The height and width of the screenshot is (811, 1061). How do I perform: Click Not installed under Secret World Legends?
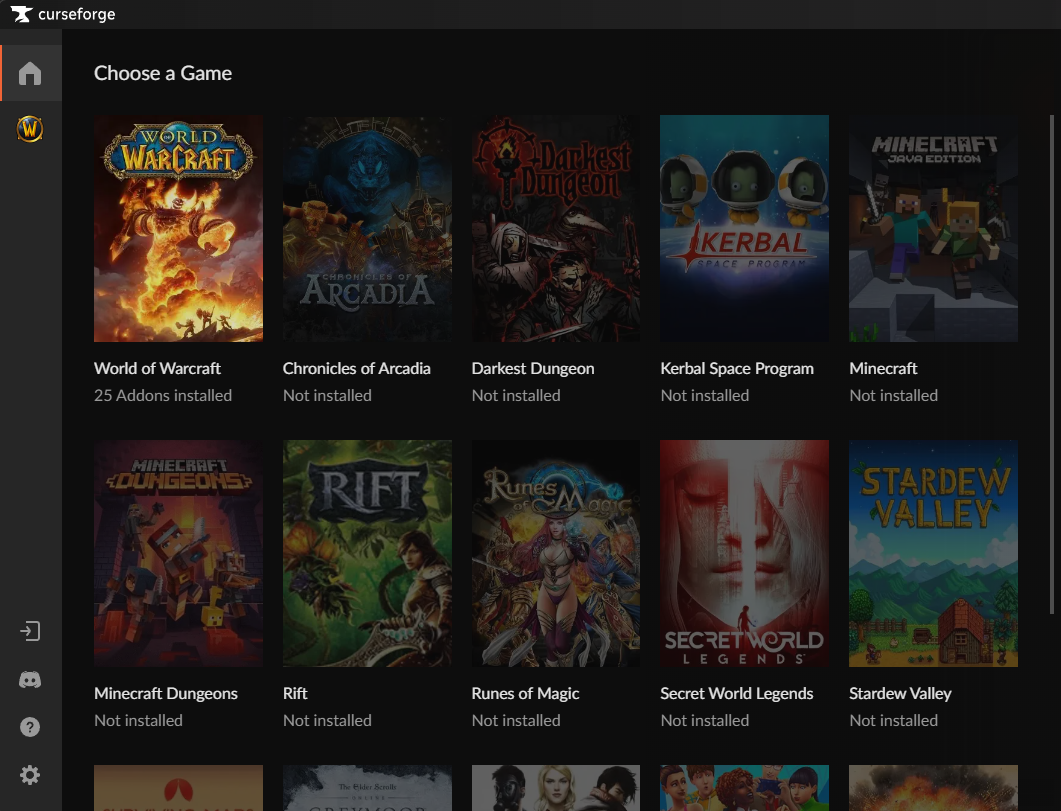704,720
